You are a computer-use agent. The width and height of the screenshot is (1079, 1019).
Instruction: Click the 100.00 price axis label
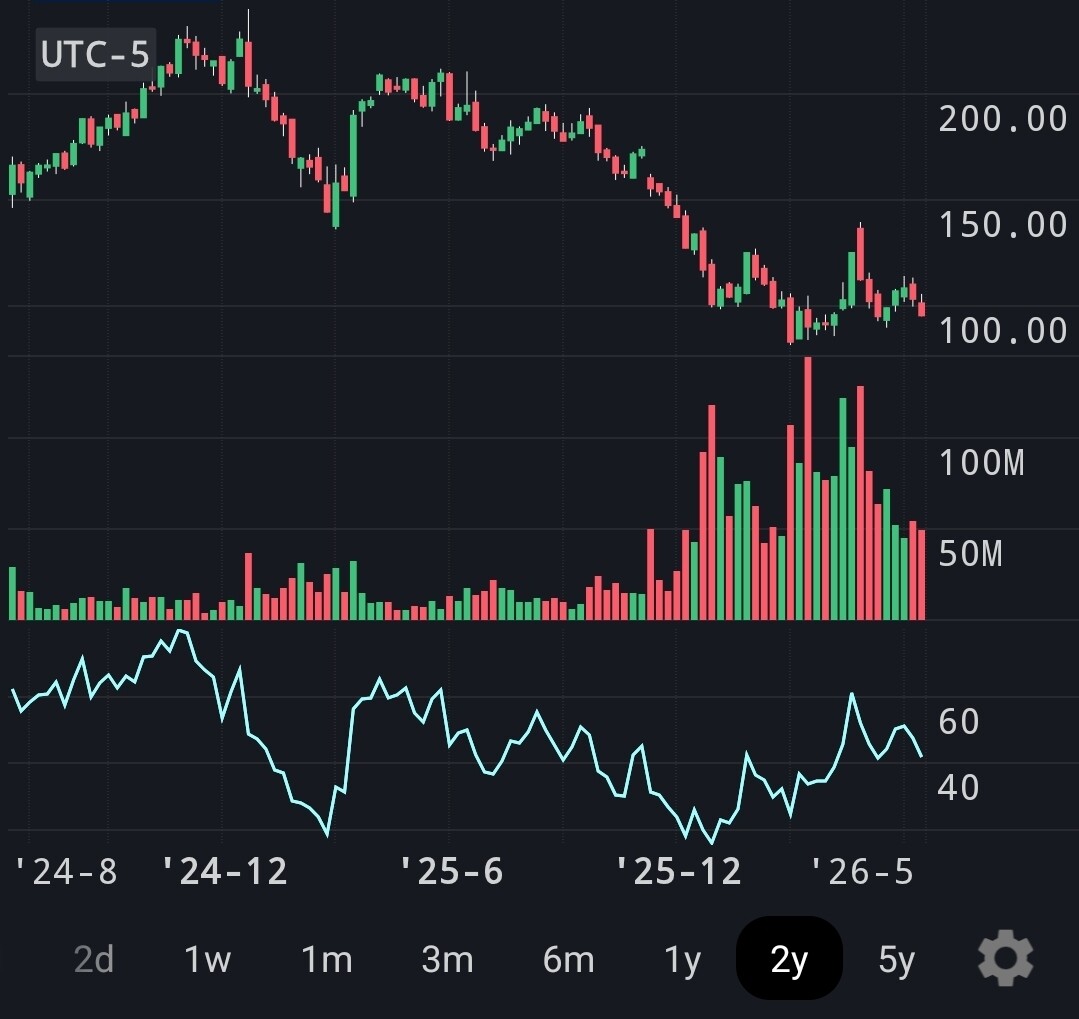[x=1003, y=331]
